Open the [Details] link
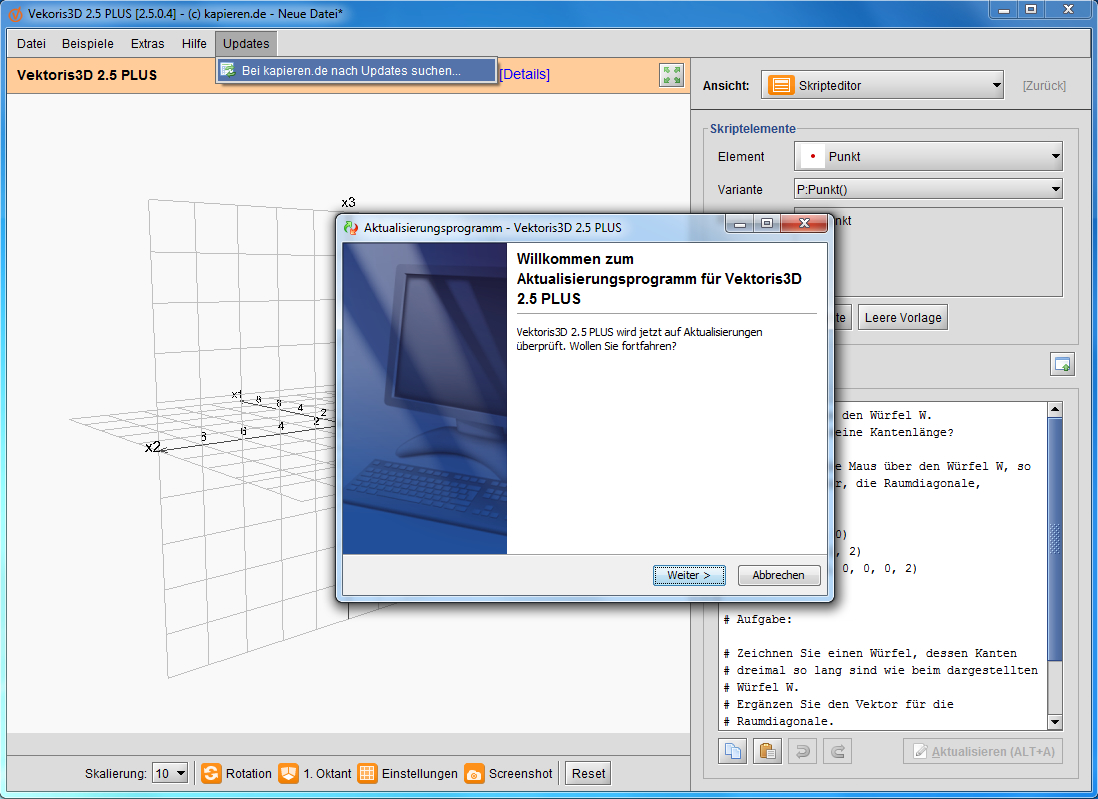1098x799 pixels. pyautogui.click(x=524, y=74)
